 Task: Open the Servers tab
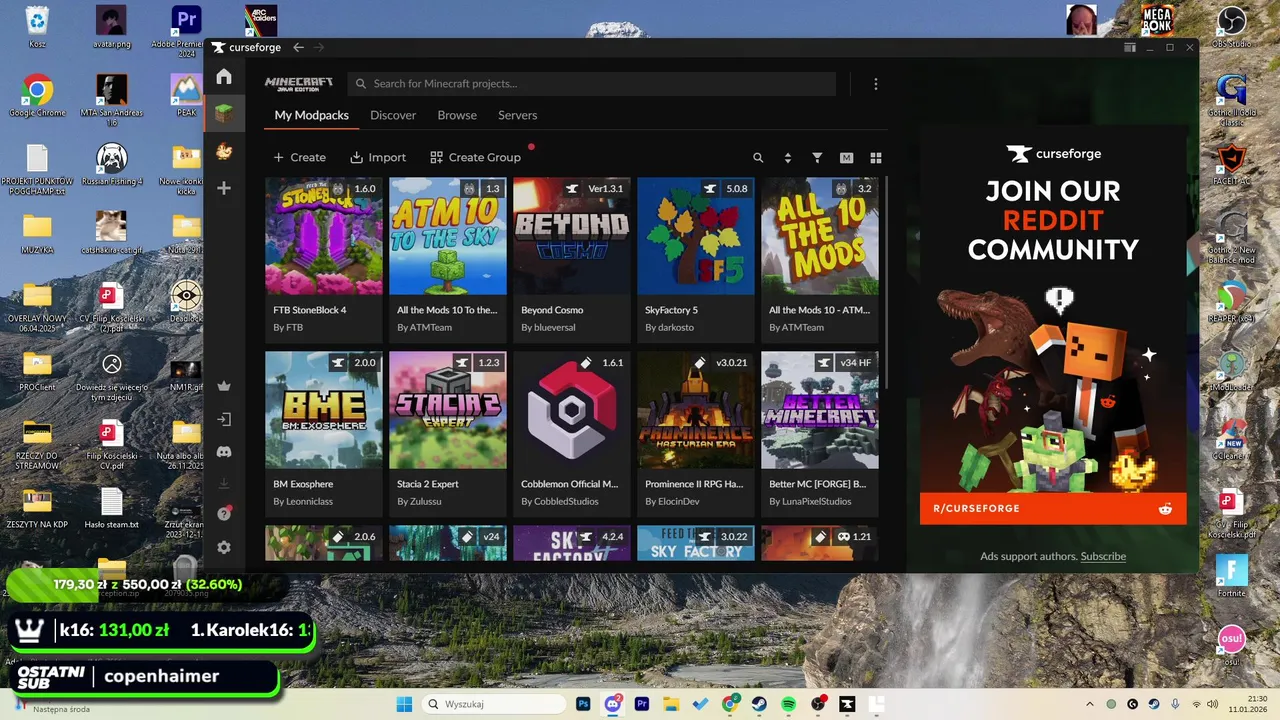tap(518, 115)
